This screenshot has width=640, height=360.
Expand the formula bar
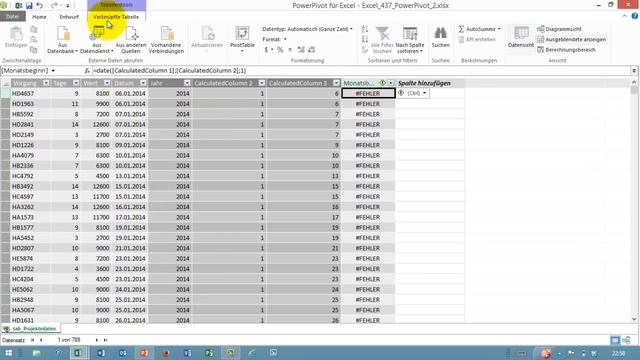point(634,71)
